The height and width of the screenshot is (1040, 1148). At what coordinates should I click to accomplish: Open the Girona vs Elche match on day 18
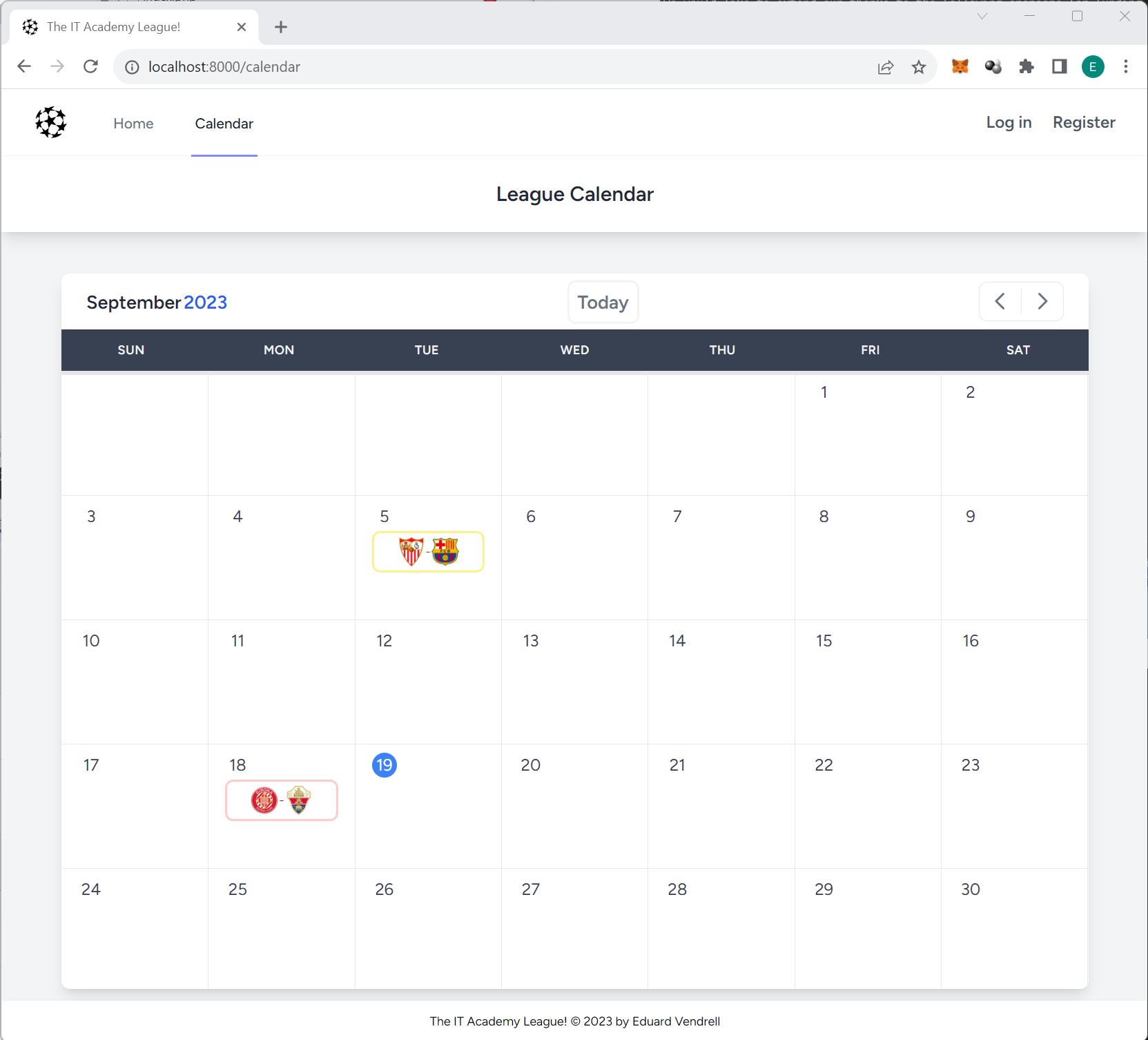(281, 800)
